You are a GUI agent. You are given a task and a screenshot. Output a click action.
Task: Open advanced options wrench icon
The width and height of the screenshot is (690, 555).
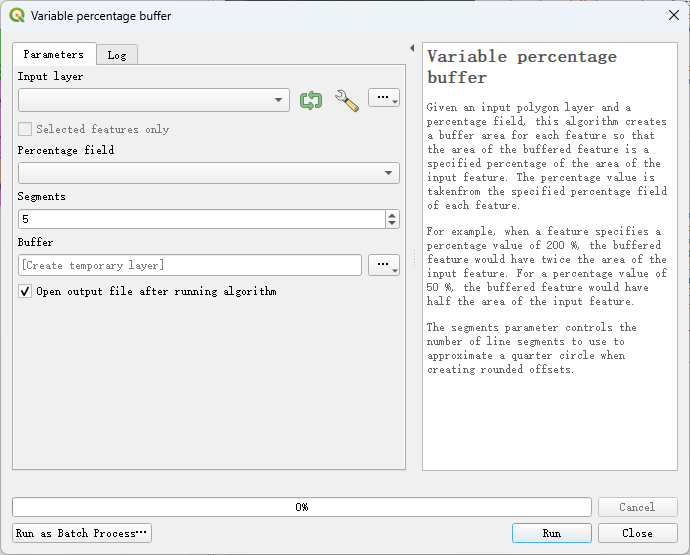click(x=347, y=100)
